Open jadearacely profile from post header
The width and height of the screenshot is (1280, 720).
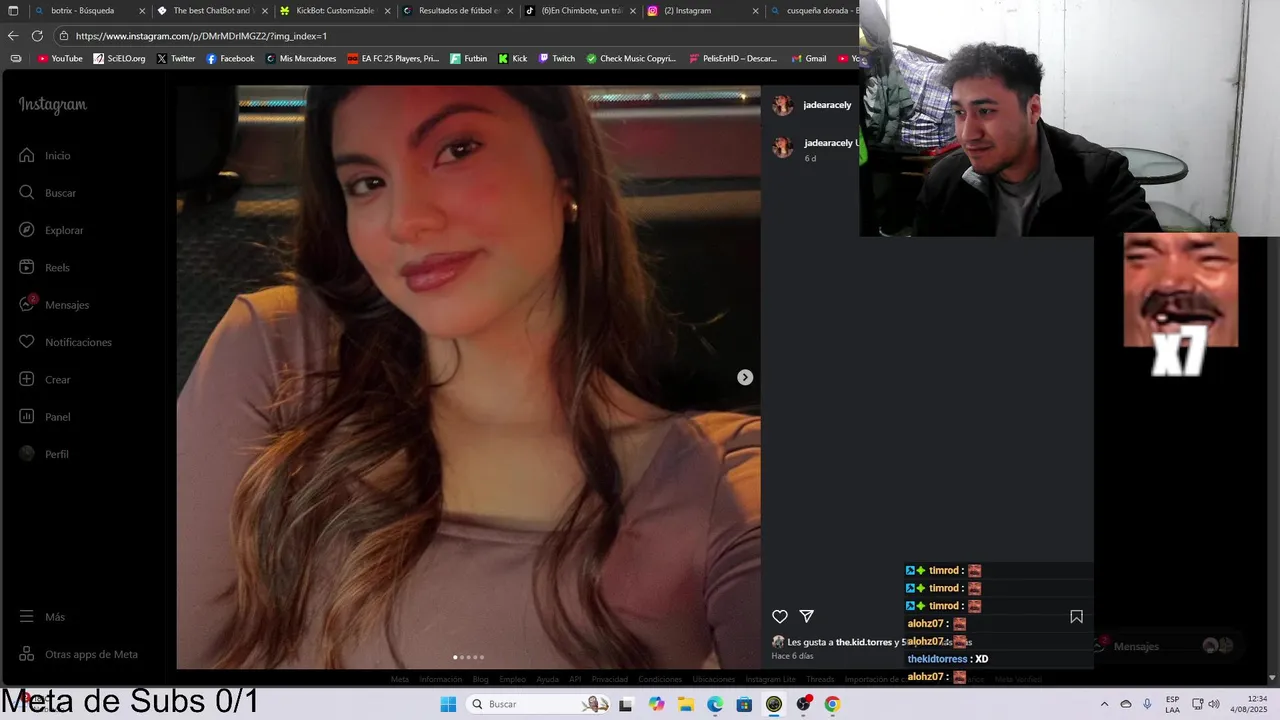827,105
